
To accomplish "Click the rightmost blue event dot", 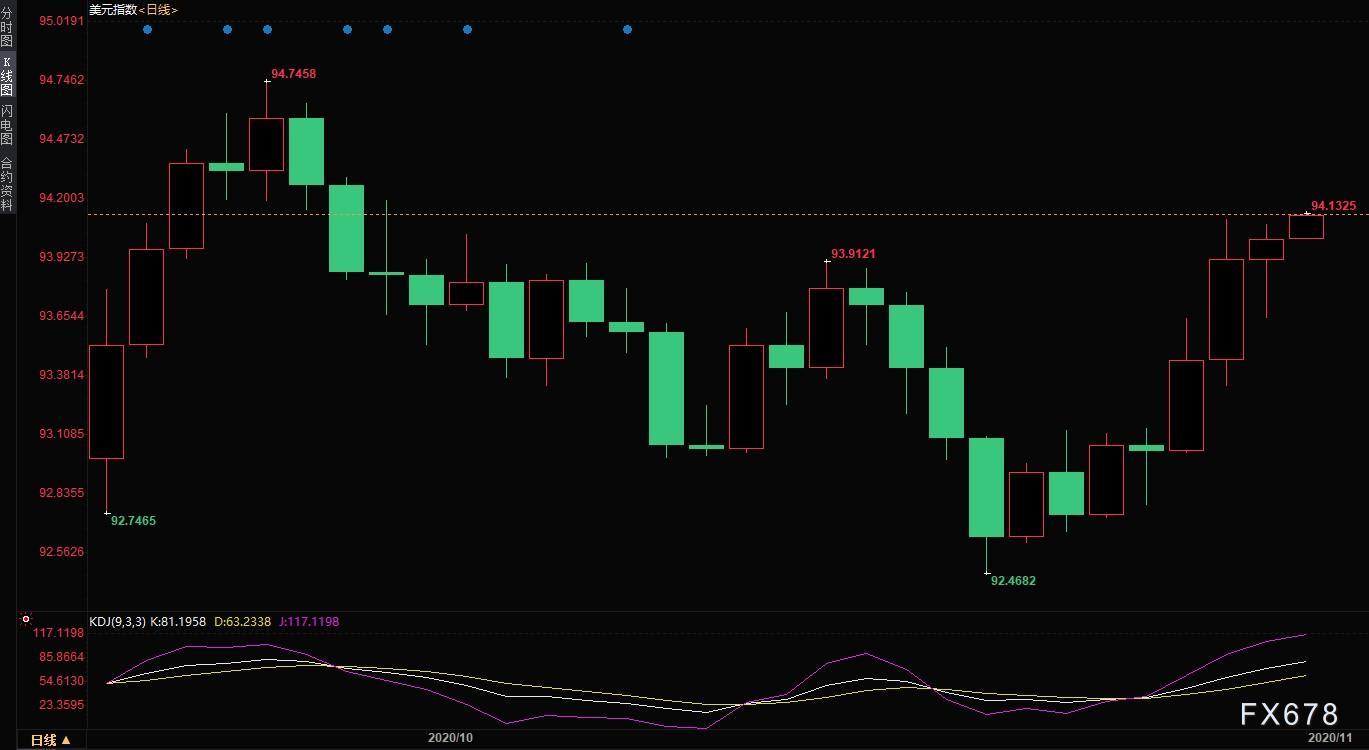I will point(627,30).
